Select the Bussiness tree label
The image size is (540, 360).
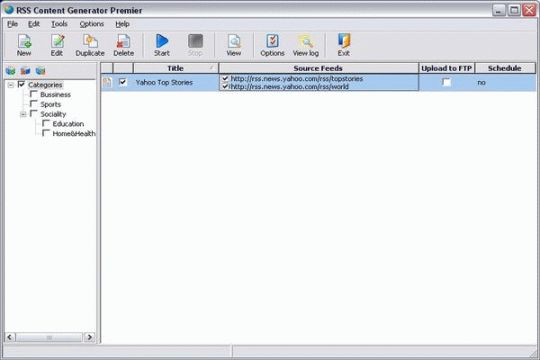(x=55, y=94)
